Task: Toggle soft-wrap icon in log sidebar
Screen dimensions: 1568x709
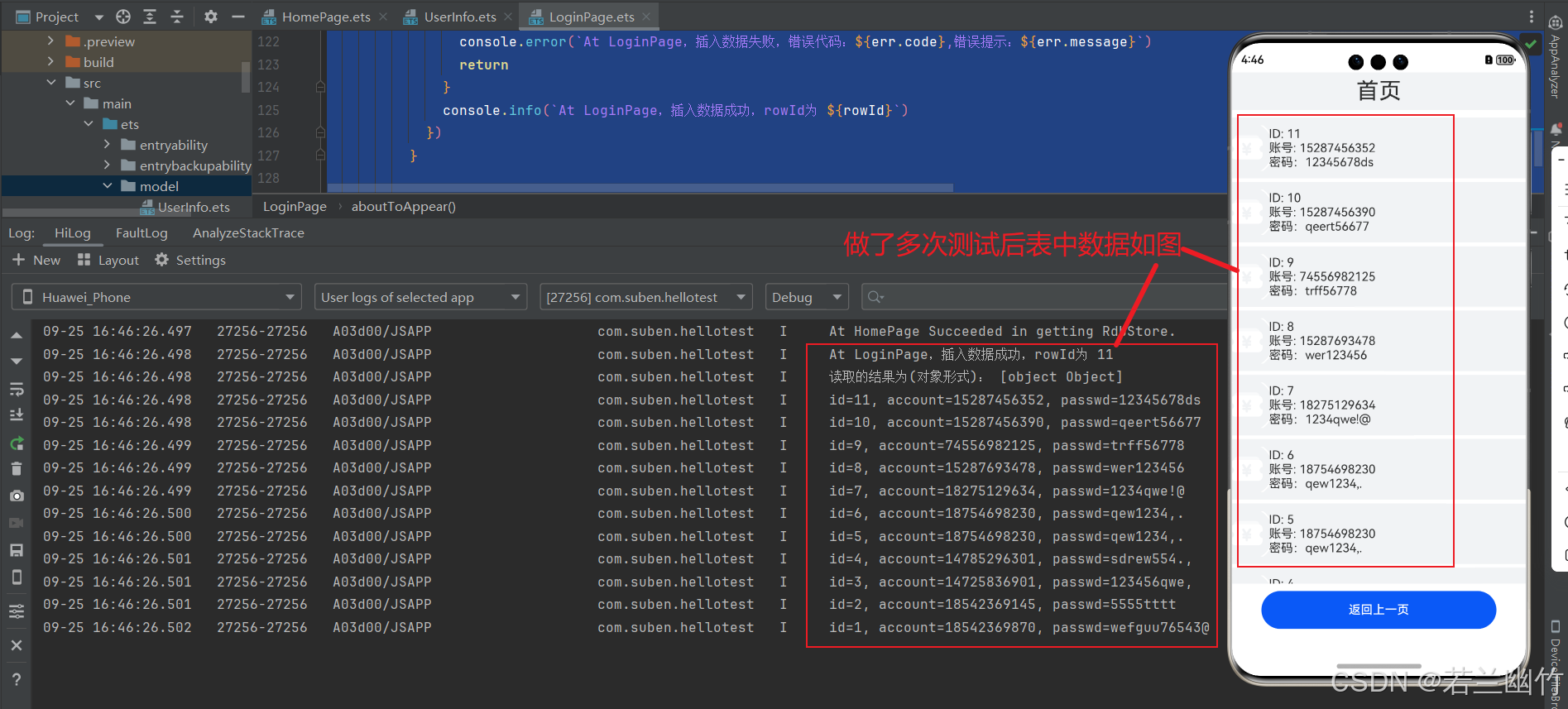Action: coord(16,389)
